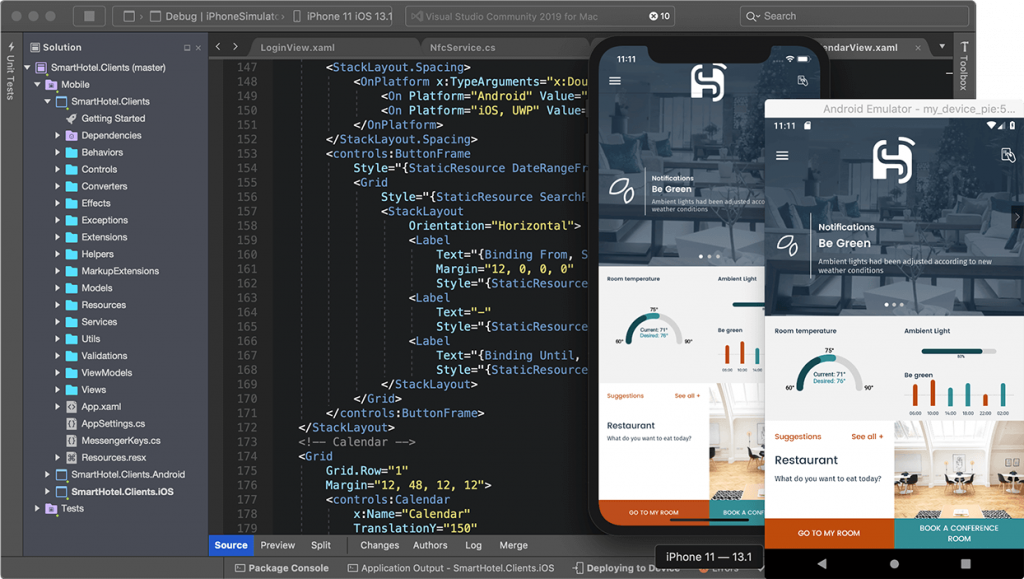This screenshot has width=1024, height=579.
Task: Collapse the Mobile folder
Action: (38, 84)
